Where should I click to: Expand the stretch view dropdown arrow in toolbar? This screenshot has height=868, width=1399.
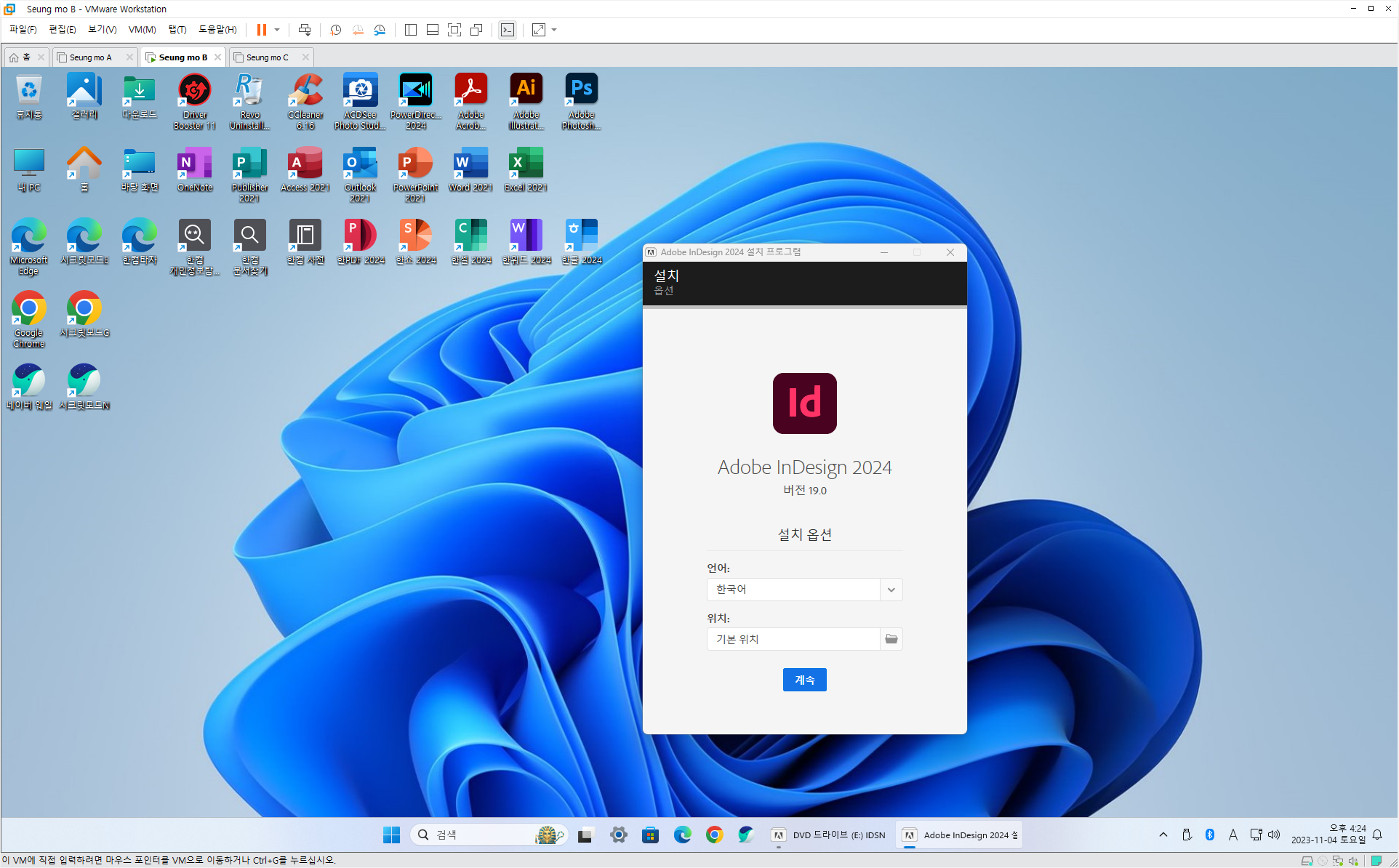[x=554, y=30]
